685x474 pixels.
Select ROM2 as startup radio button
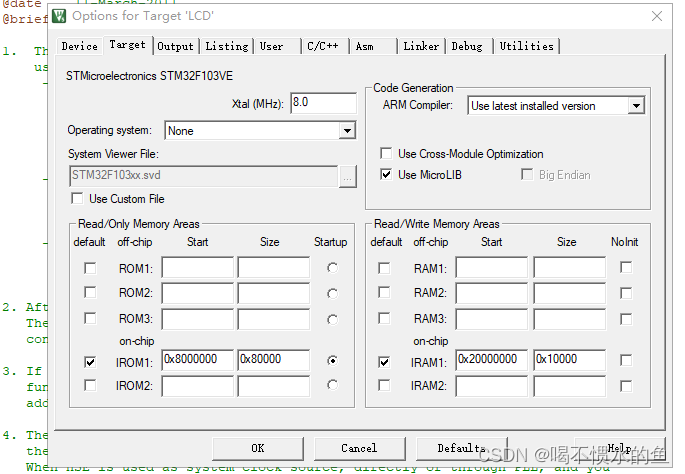click(332, 294)
